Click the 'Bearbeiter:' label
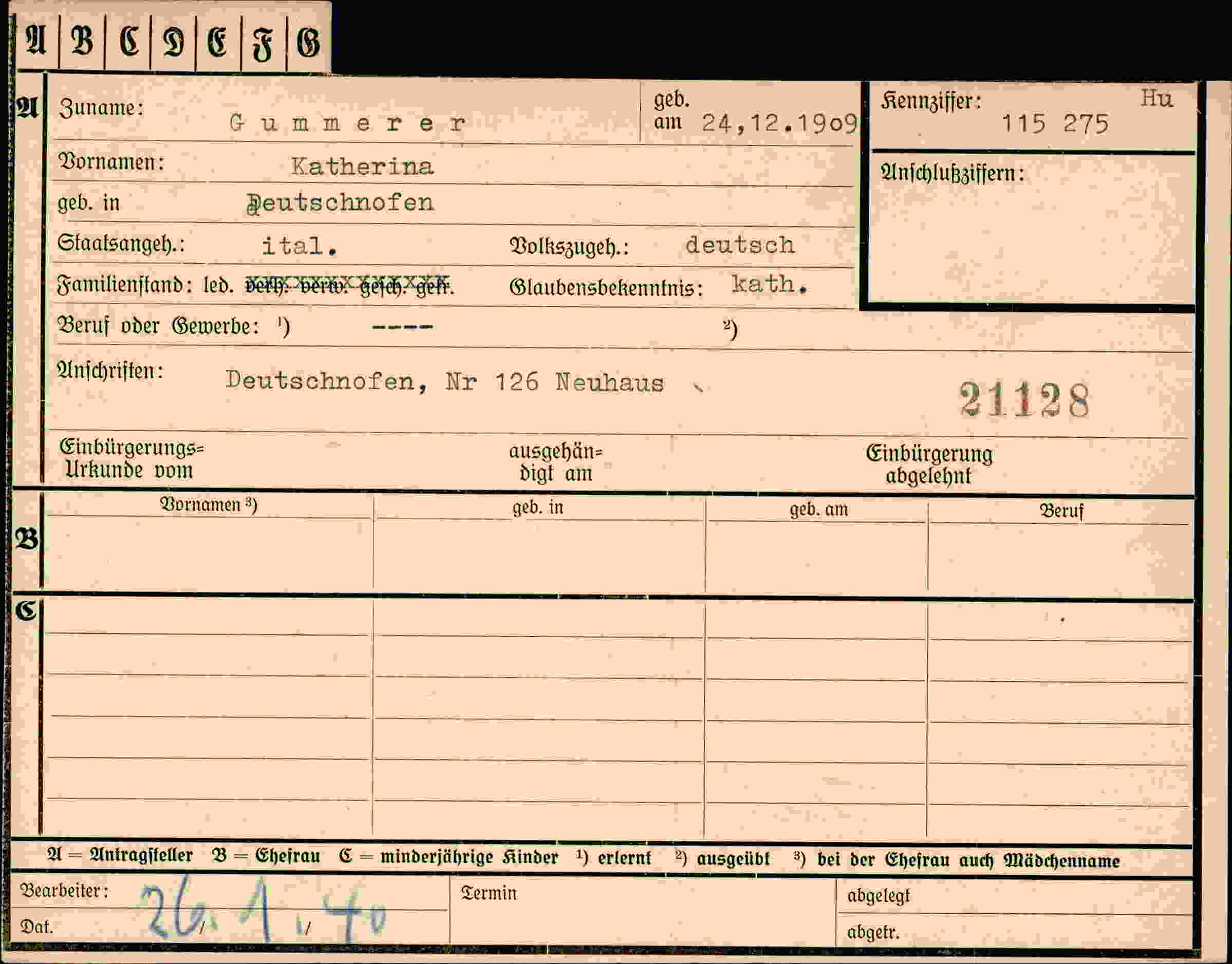The height and width of the screenshot is (964, 1232). [64, 890]
